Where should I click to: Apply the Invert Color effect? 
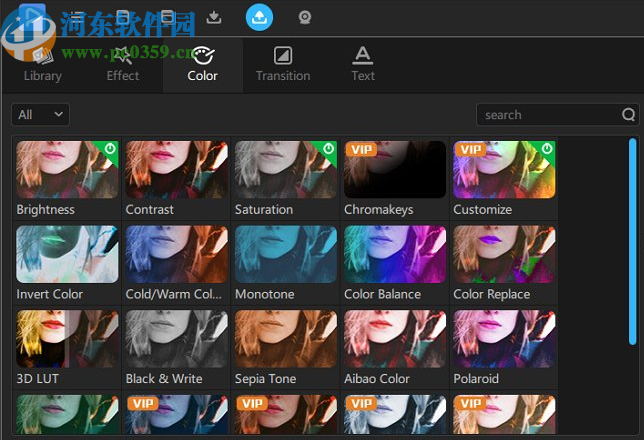point(67,254)
